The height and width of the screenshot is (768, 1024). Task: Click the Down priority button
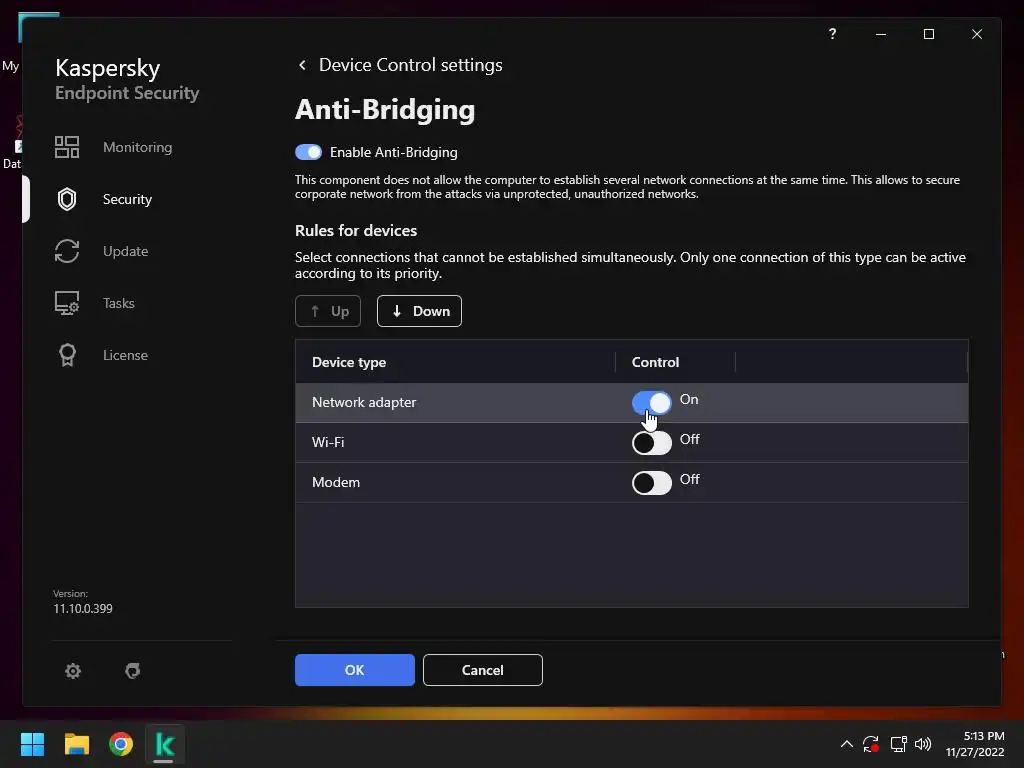(419, 311)
